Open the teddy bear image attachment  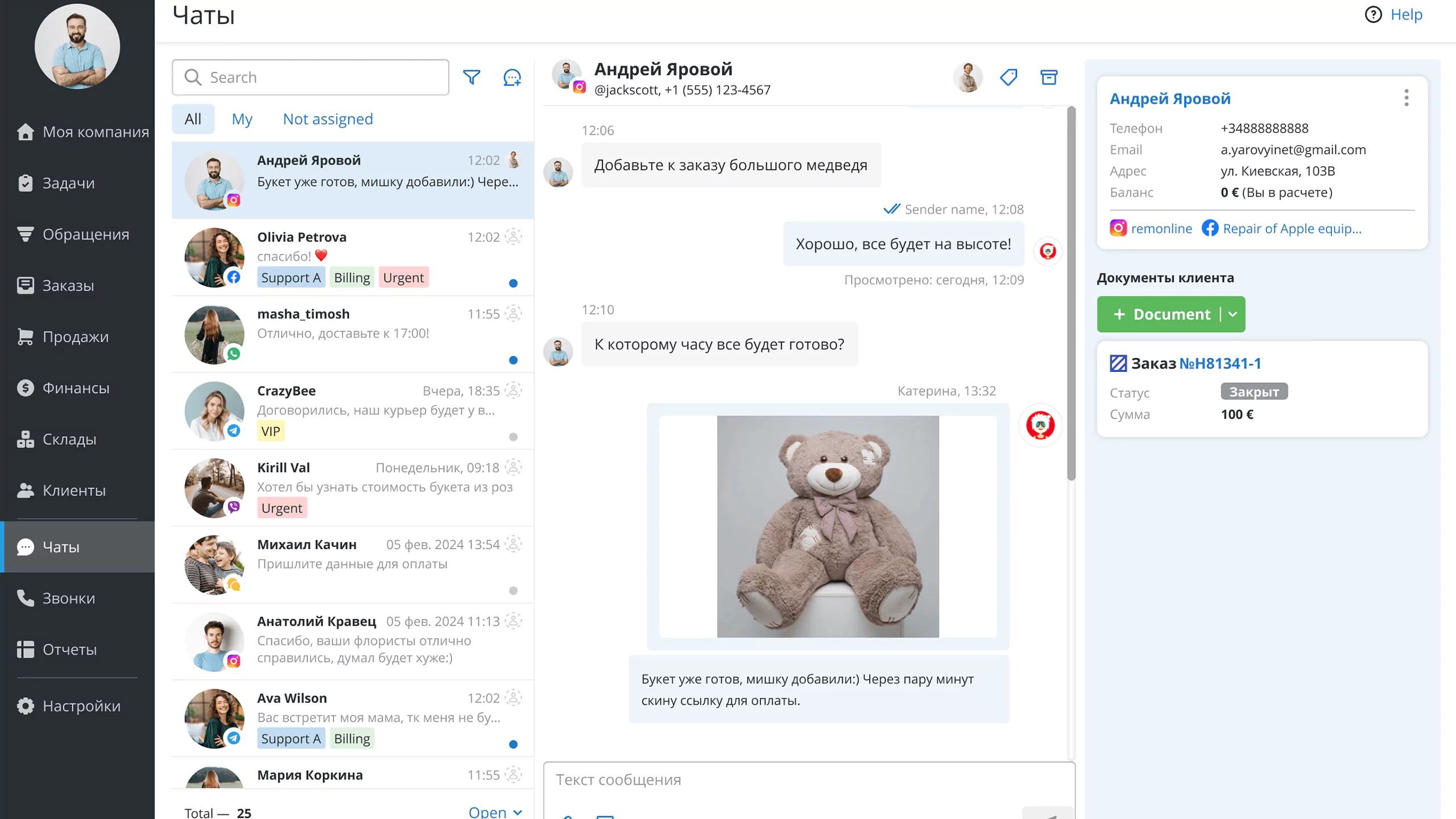pyautogui.click(x=828, y=526)
